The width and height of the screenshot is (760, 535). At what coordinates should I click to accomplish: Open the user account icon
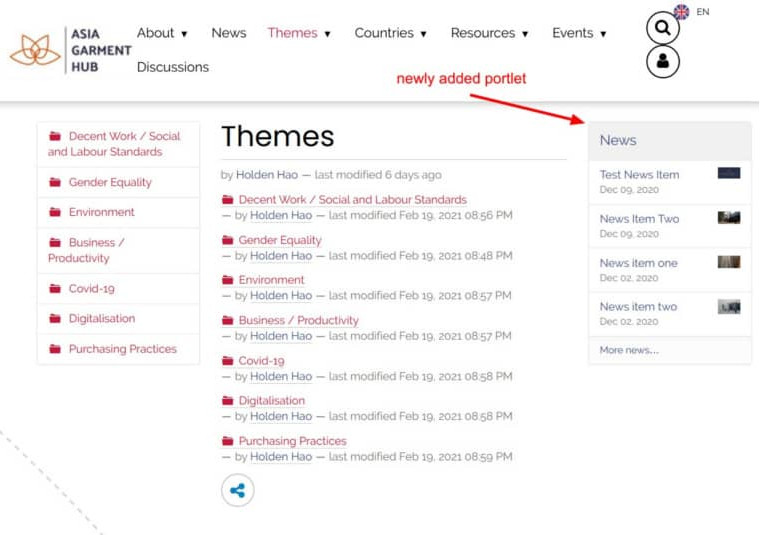pyautogui.click(x=662, y=62)
